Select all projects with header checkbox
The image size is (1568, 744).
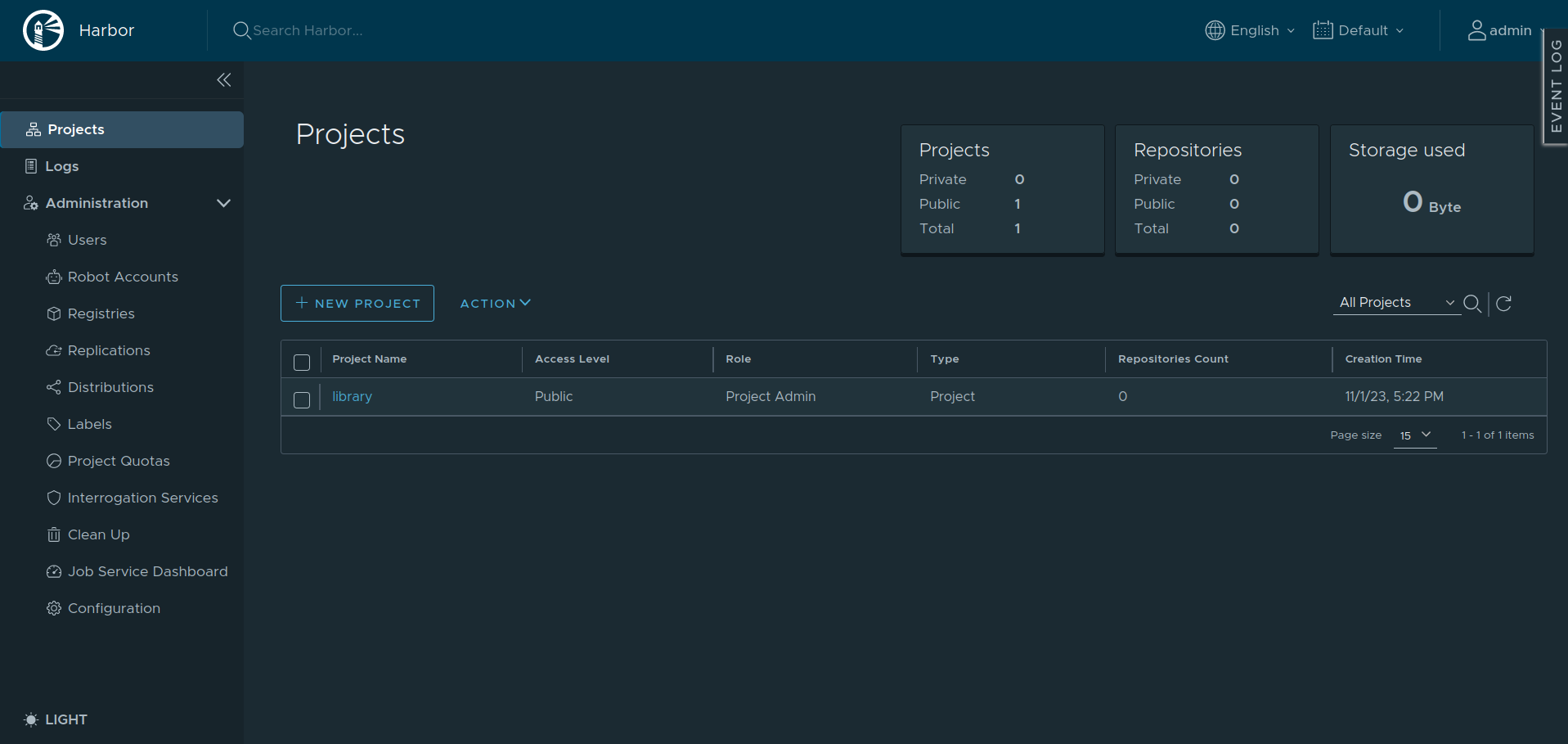pyautogui.click(x=302, y=362)
